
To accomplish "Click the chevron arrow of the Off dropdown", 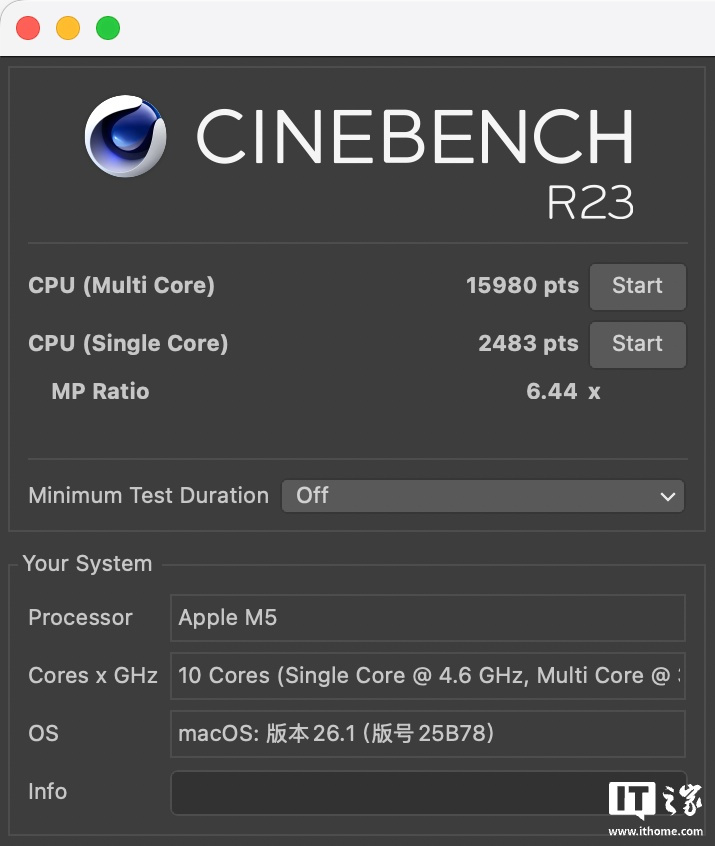I will (668, 496).
